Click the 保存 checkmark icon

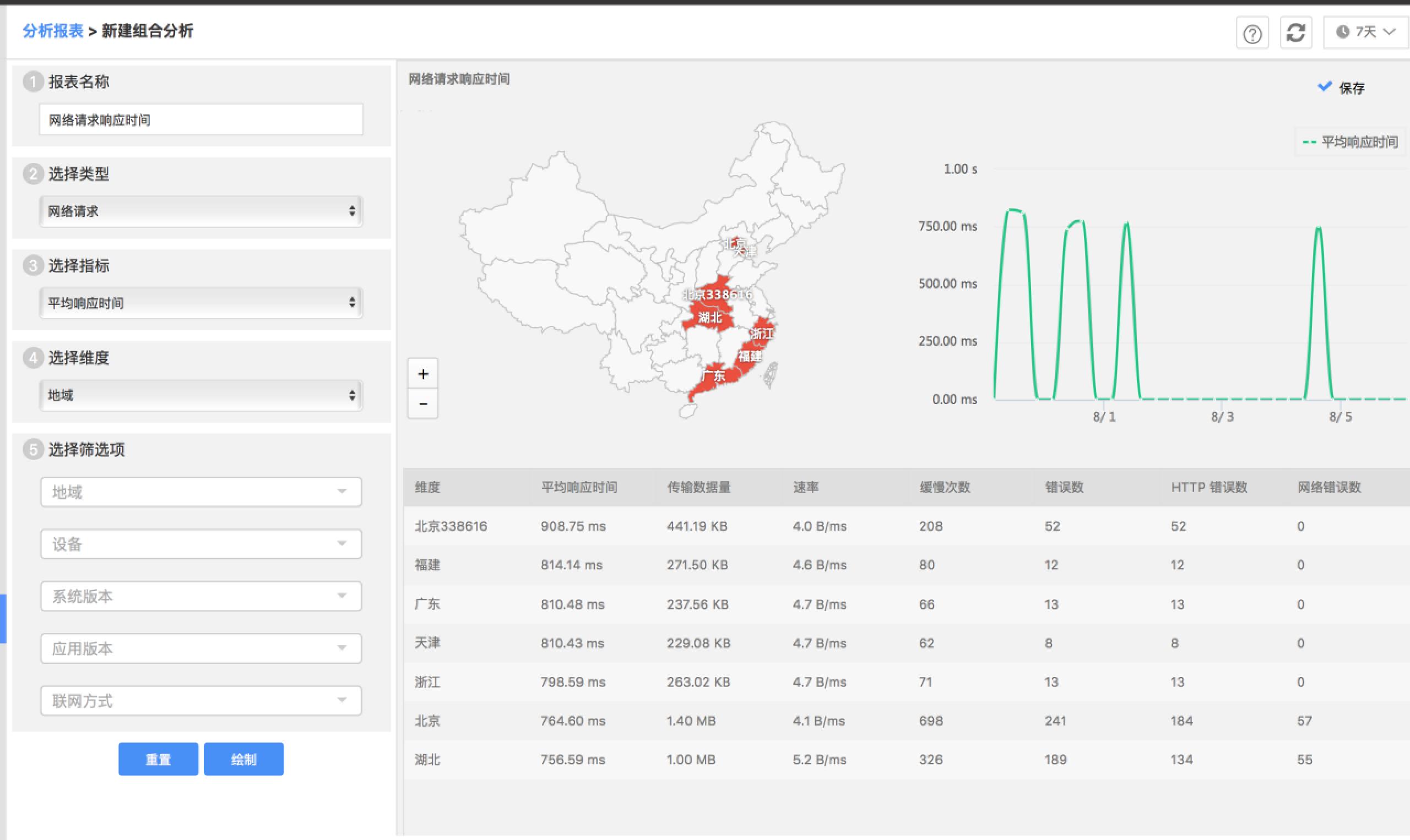click(1325, 86)
